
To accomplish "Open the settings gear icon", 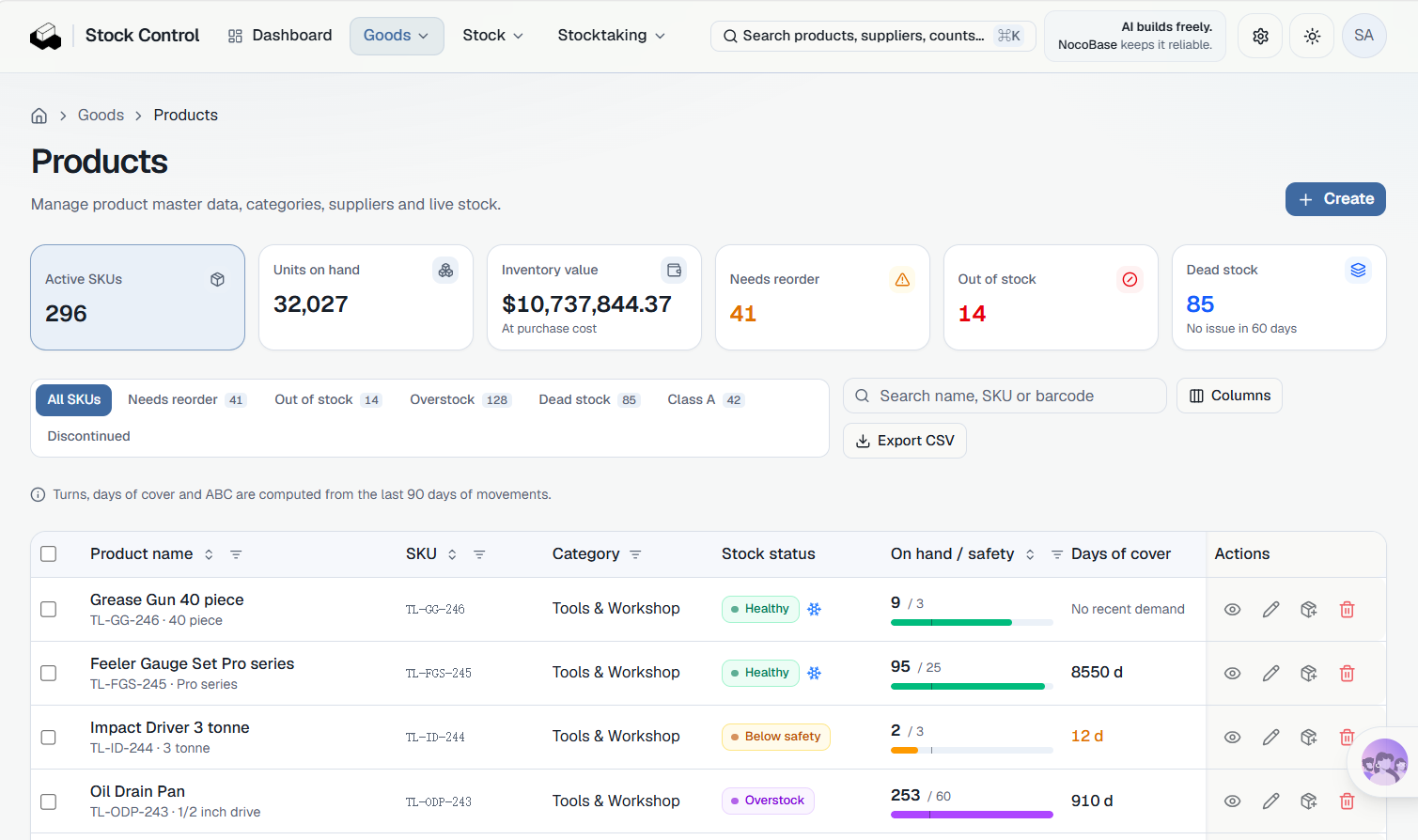I will [x=1260, y=36].
